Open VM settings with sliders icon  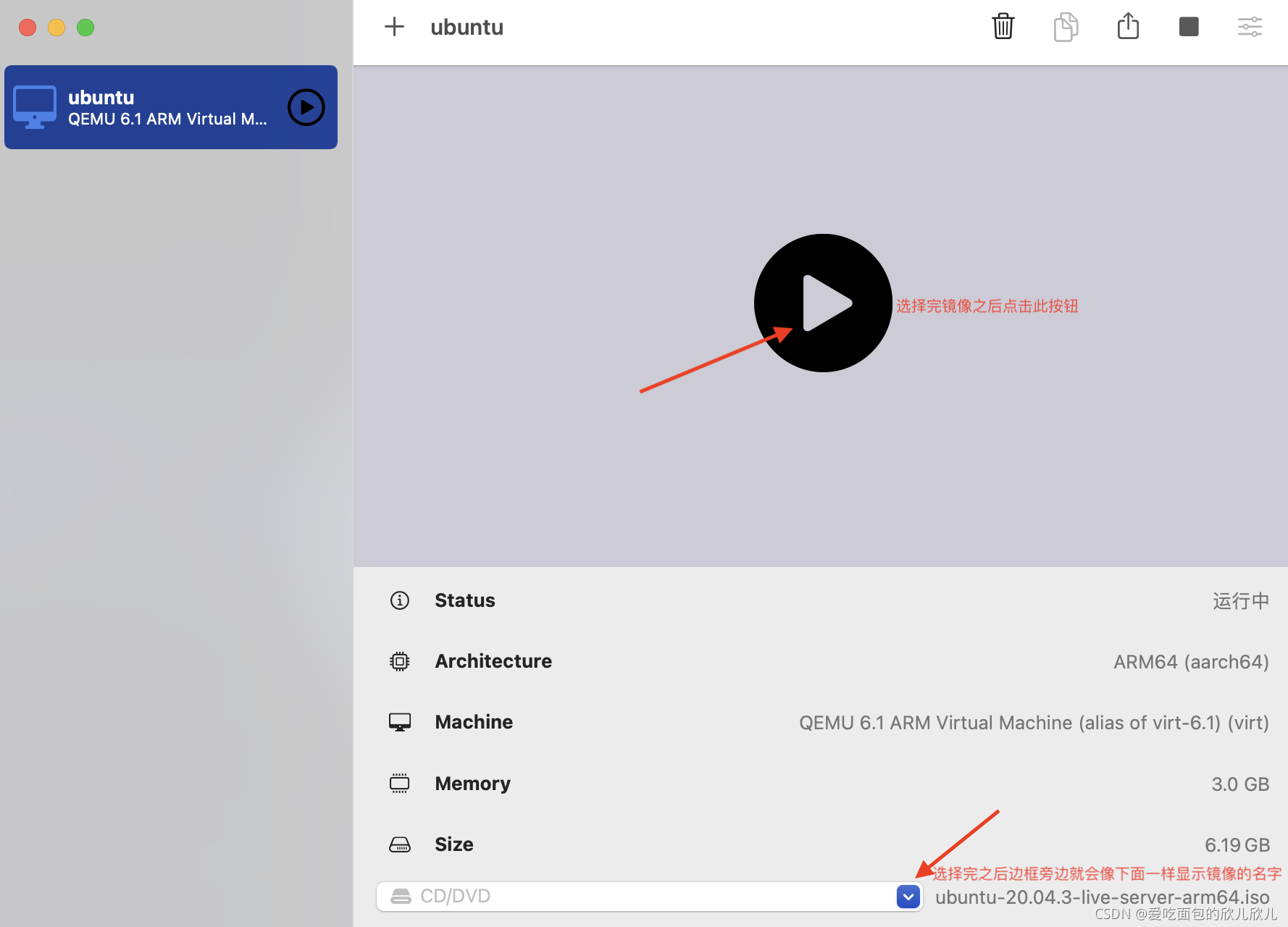pos(1250,27)
